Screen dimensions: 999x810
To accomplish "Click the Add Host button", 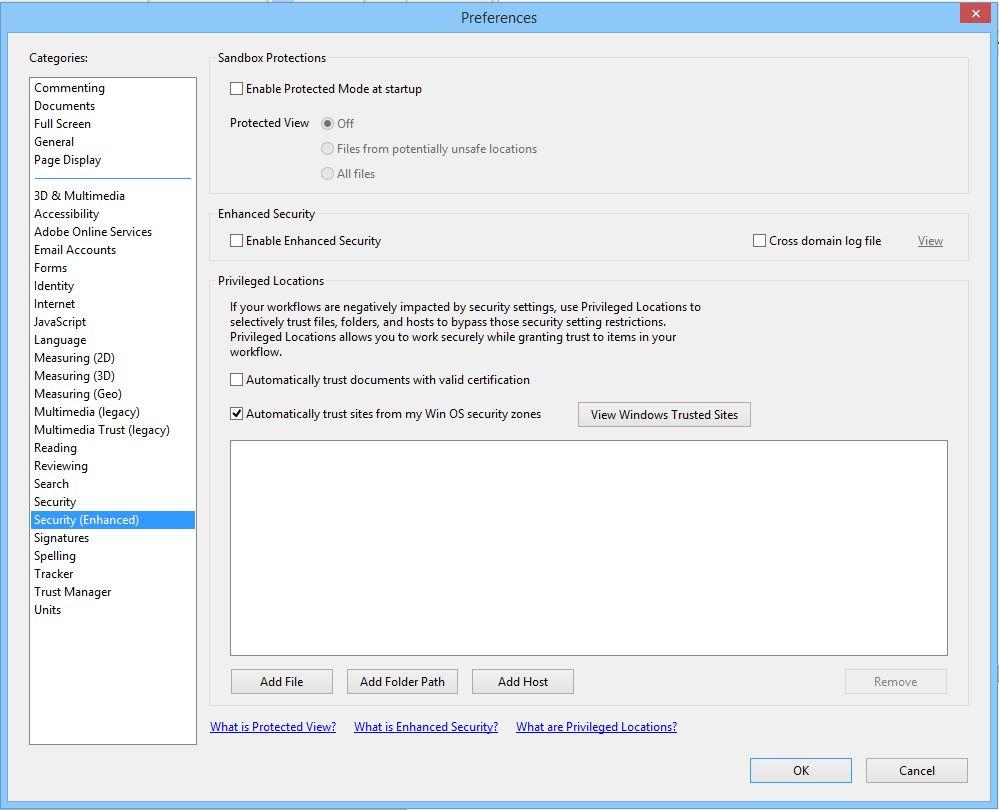I will coord(522,681).
